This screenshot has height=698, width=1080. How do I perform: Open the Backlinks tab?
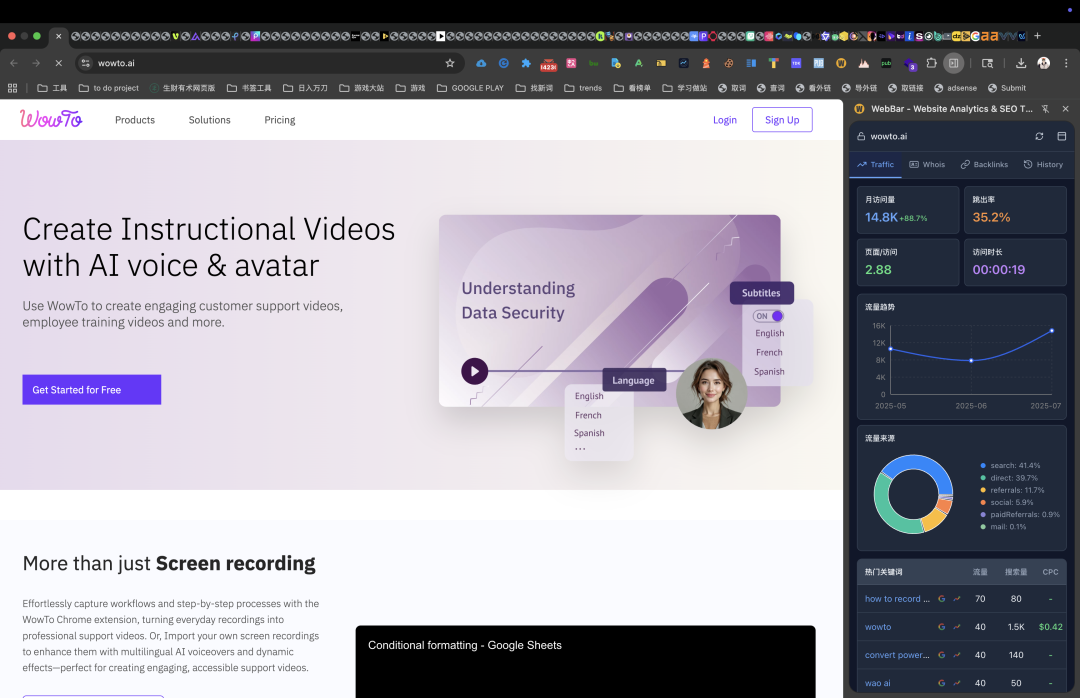click(984, 165)
